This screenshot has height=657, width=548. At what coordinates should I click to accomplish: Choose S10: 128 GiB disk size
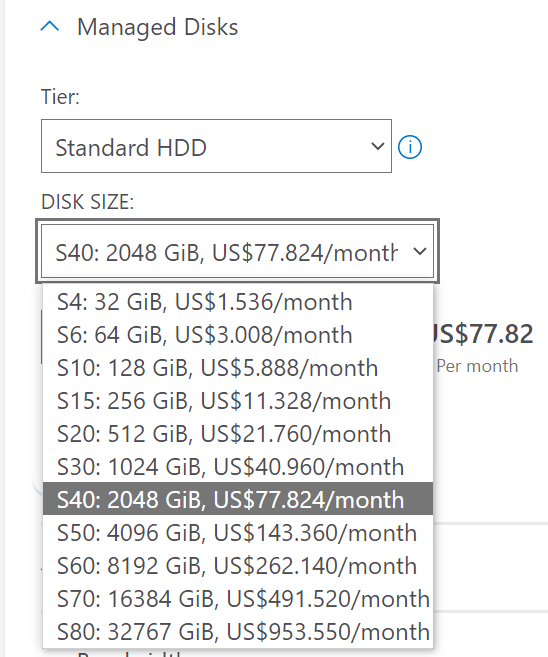coord(238,368)
